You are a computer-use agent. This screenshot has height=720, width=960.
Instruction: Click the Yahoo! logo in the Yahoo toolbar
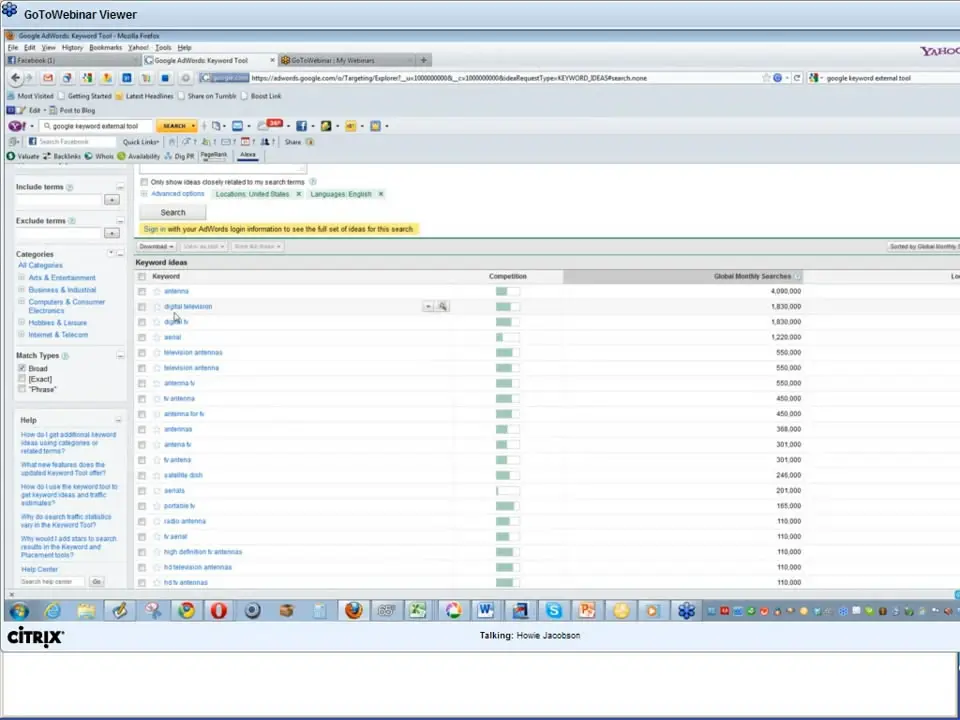17,126
